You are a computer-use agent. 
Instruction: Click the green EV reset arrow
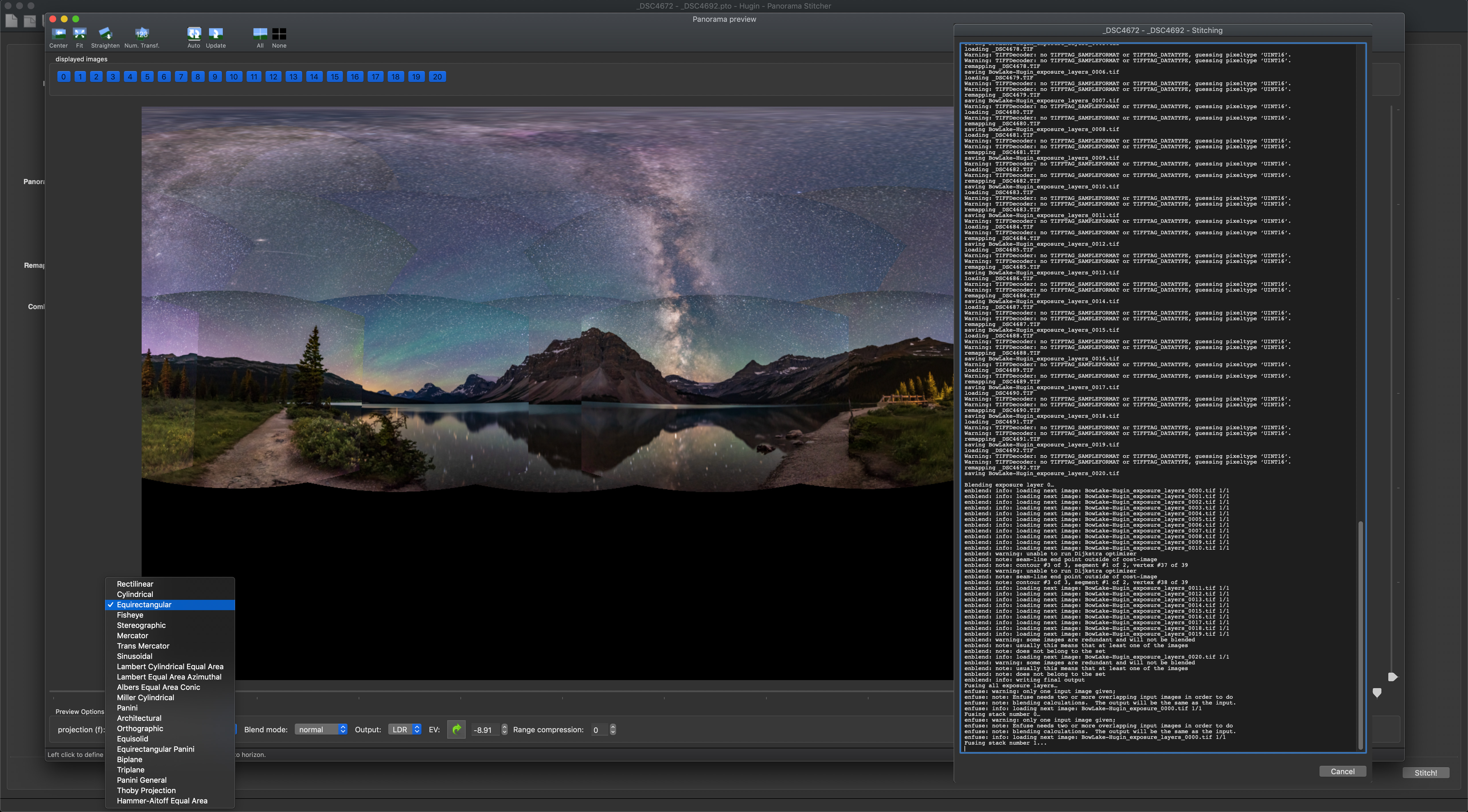point(456,729)
